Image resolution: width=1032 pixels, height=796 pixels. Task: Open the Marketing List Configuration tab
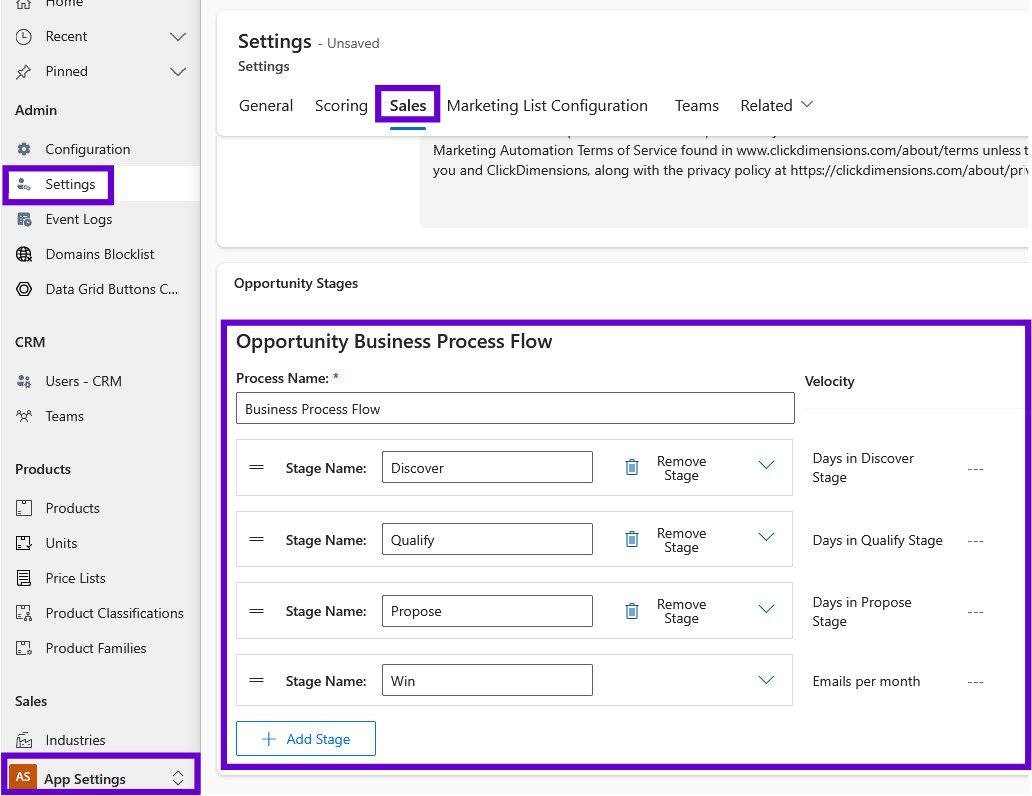pos(547,106)
